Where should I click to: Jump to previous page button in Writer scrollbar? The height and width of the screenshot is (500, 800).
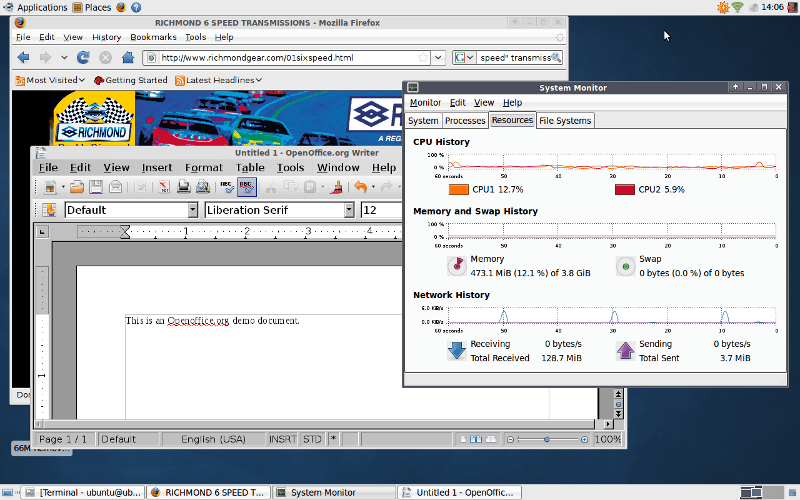pos(618,394)
